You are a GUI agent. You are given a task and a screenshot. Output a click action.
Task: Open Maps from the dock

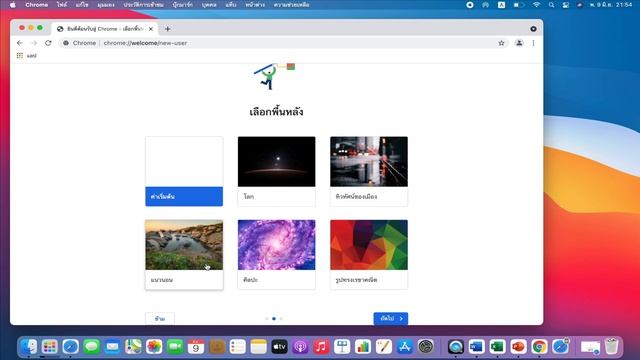133,347
